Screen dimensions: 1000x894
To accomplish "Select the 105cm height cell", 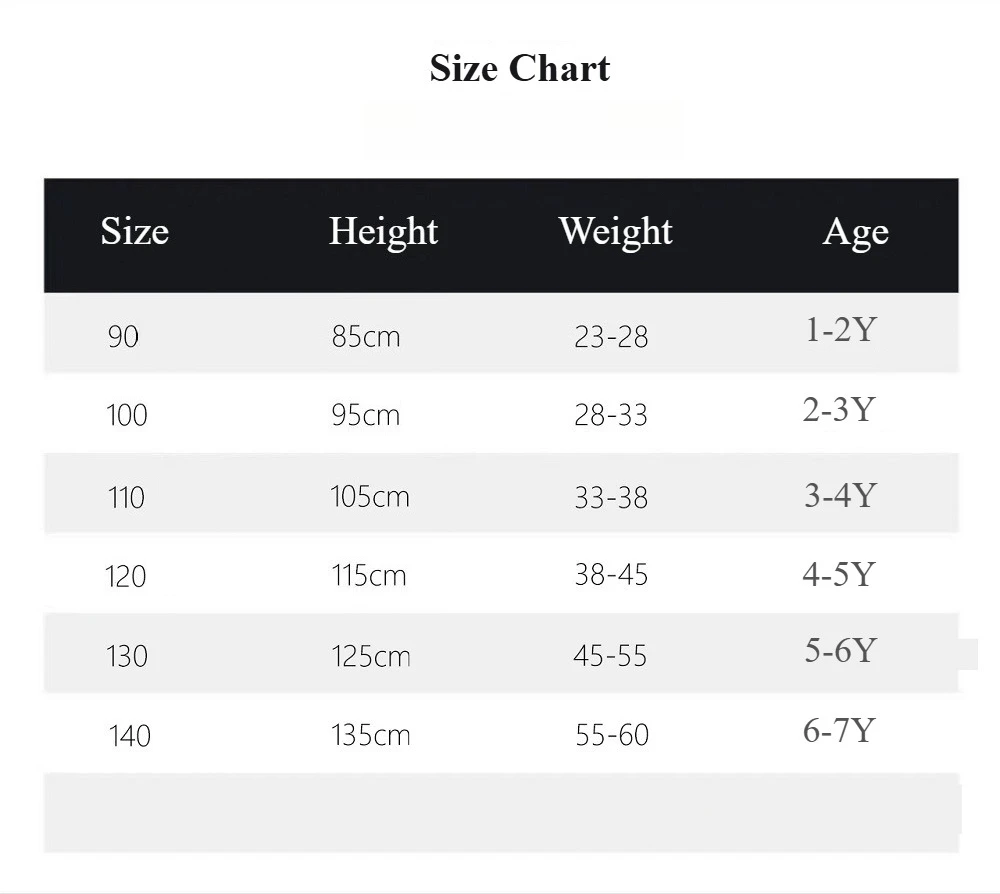I will (370, 496).
